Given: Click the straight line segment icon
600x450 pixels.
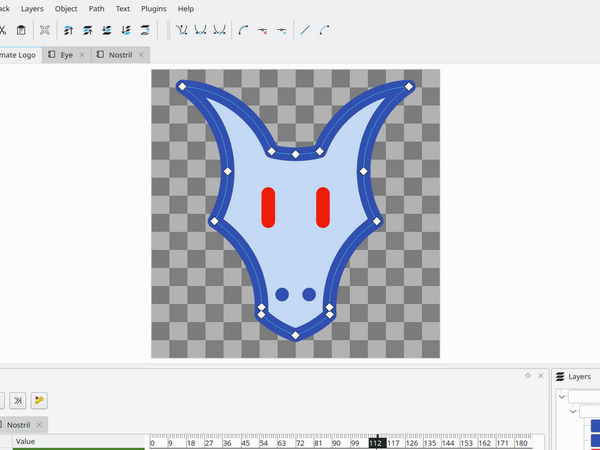Looking at the screenshot, I should [x=305, y=30].
